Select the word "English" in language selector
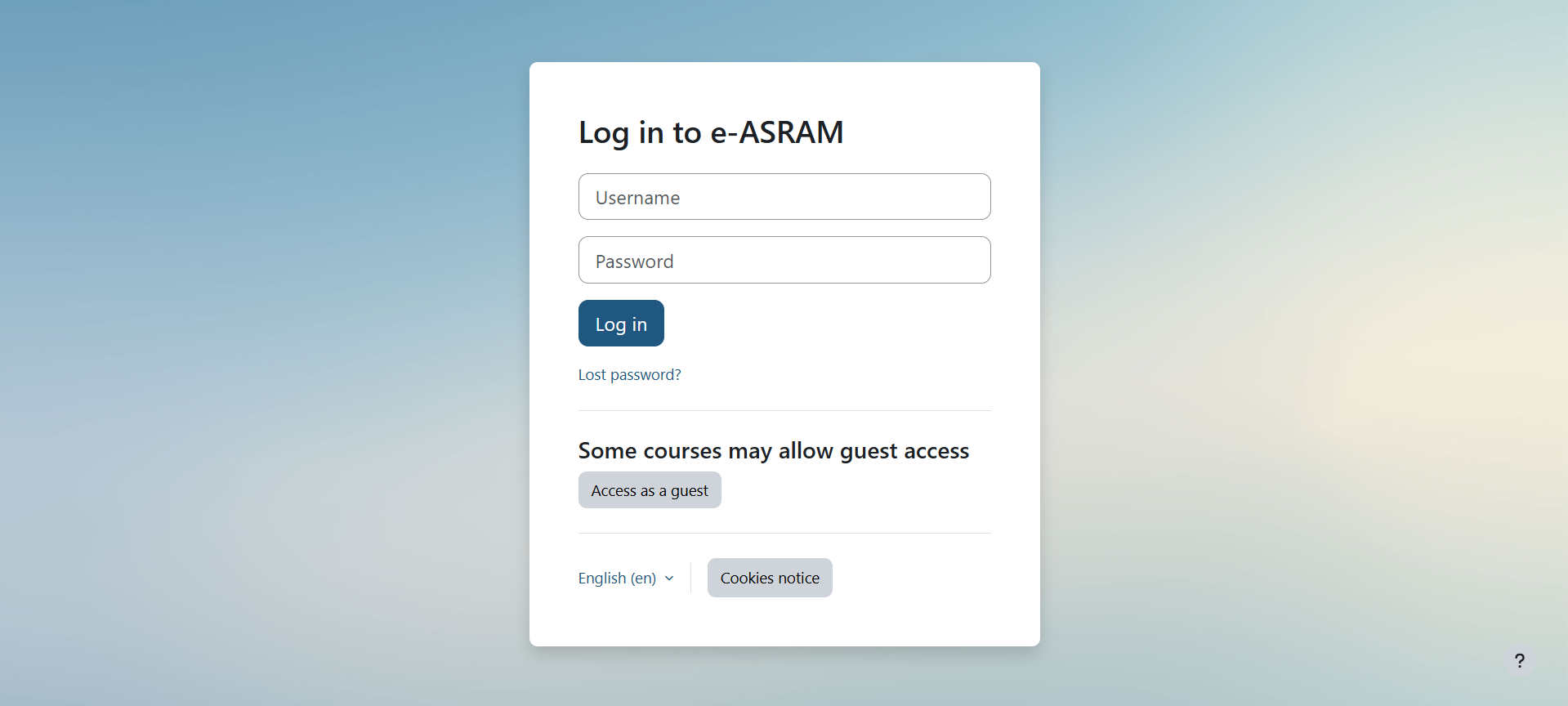Image resolution: width=1568 pixels, height=706 pixels. click(x=602, y=579)
